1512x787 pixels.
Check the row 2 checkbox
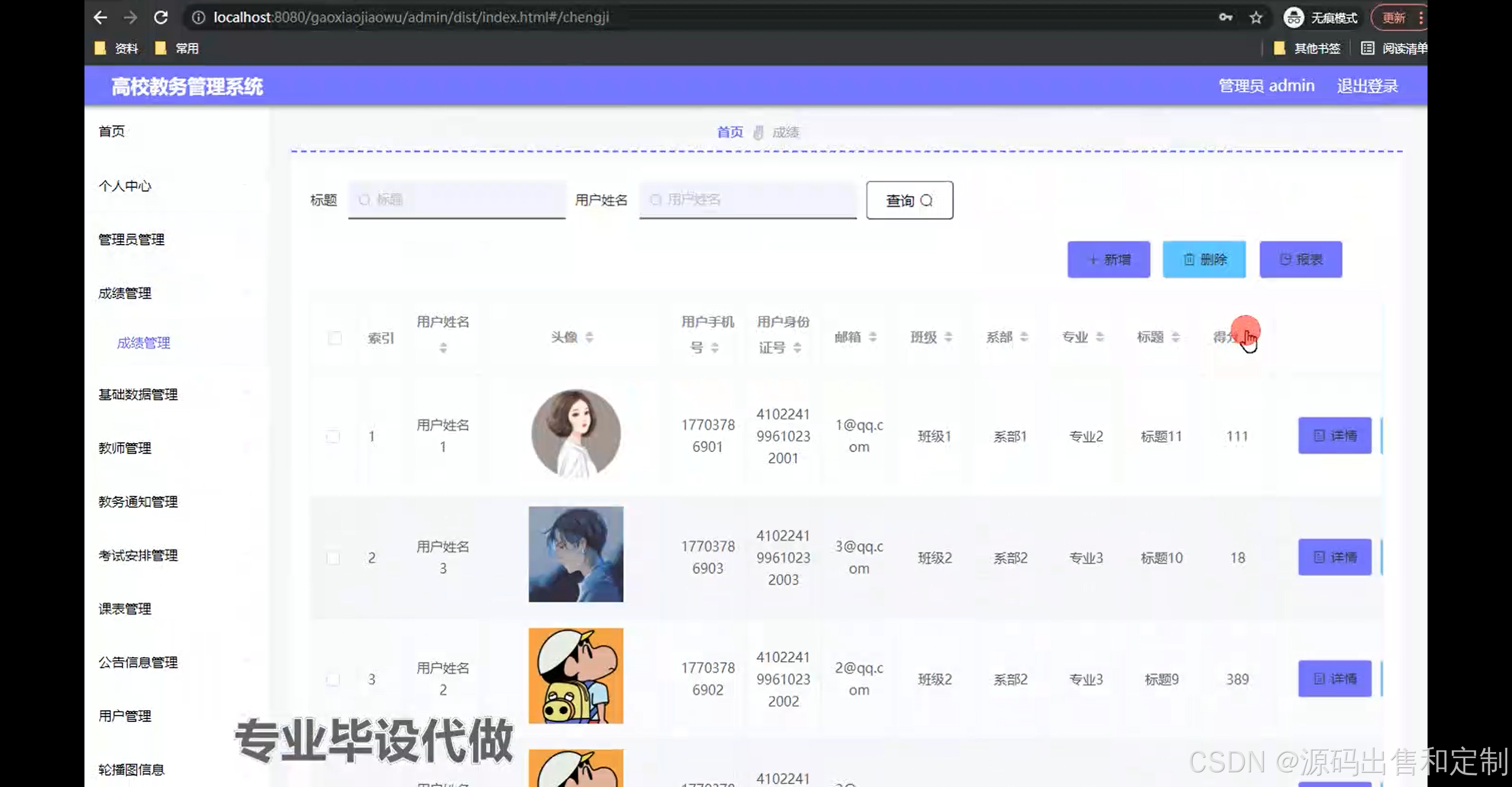tap(333, 558)
